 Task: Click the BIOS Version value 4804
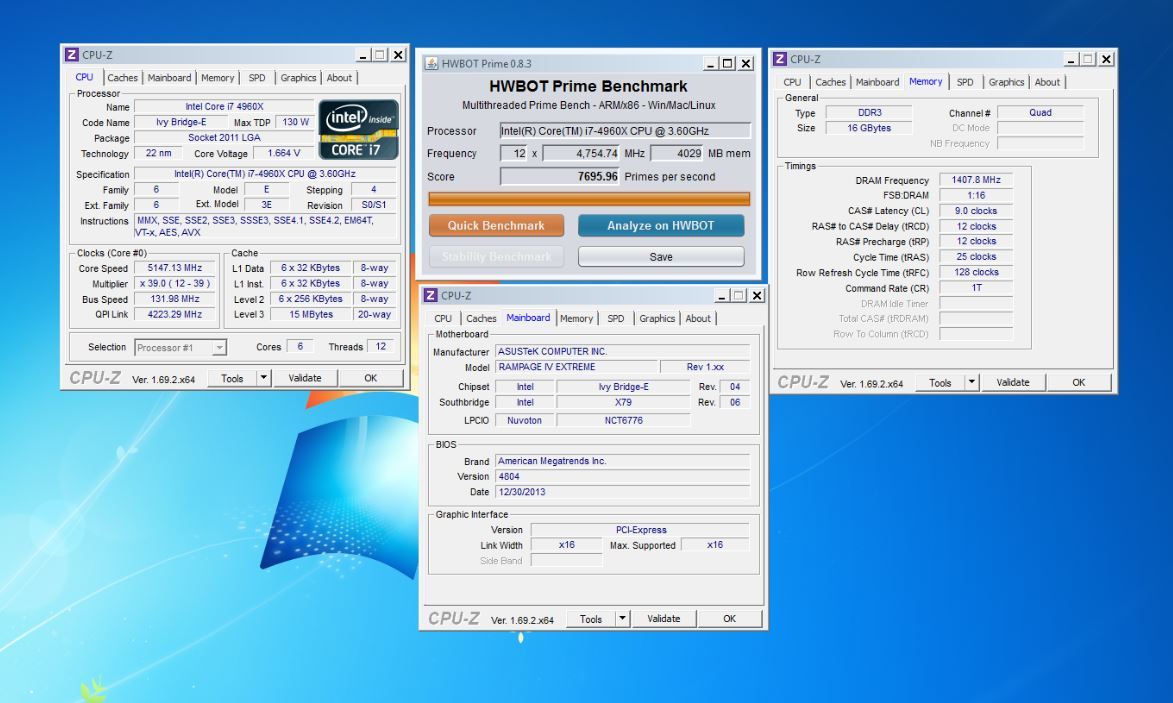622,476
